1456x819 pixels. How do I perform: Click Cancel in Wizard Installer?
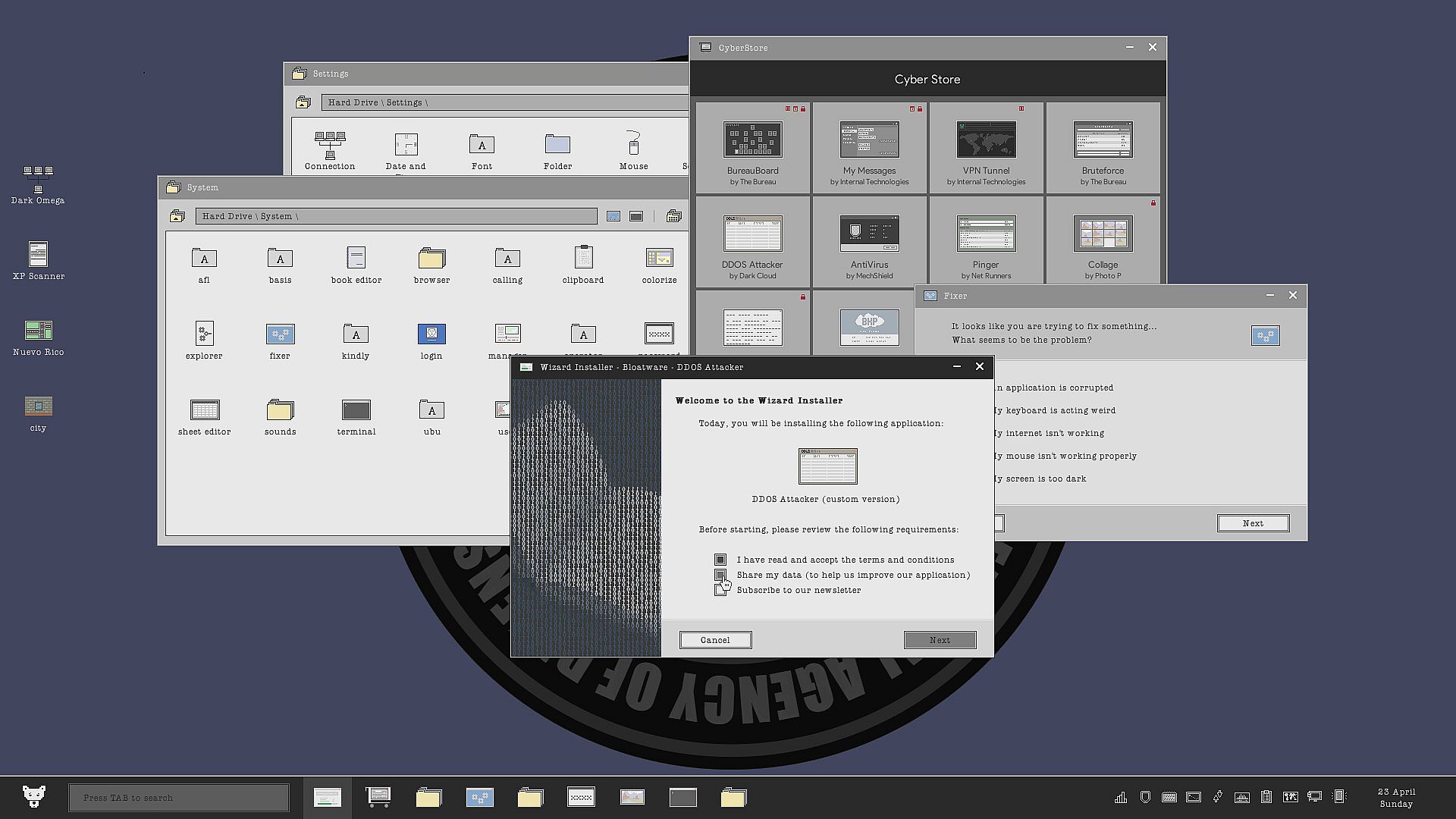click(715, 640)
